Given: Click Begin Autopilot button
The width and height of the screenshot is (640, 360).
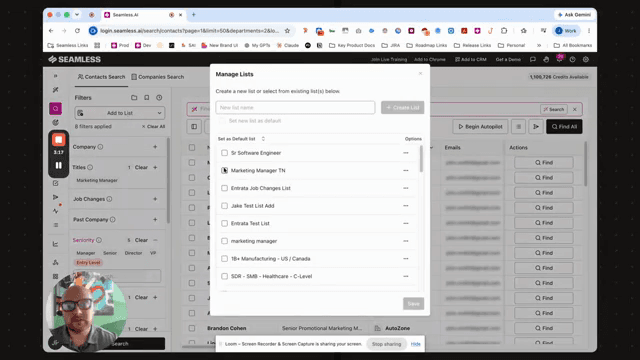Looking at the screenshot, I should (x=480, y=127).
